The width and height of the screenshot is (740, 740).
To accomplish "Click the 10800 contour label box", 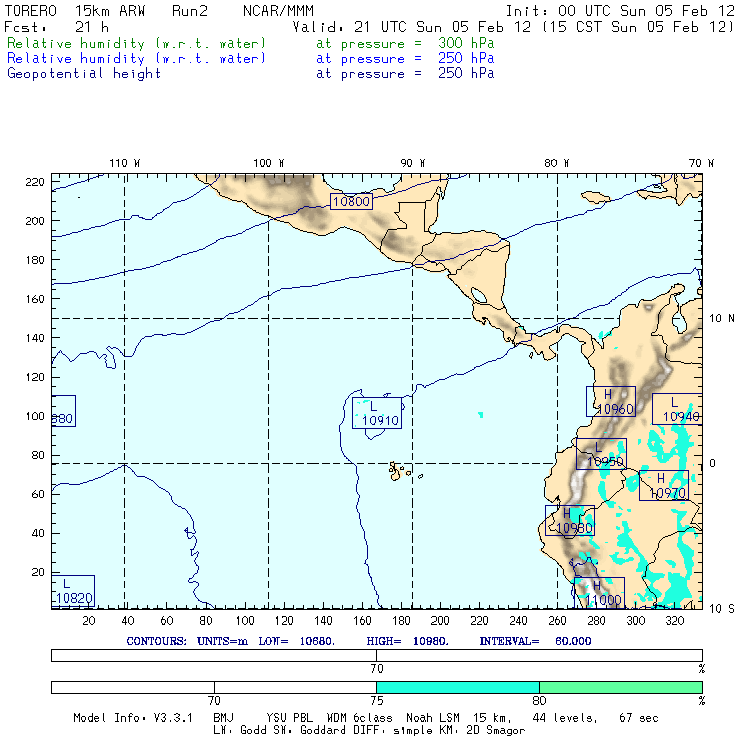I will 352,202.
